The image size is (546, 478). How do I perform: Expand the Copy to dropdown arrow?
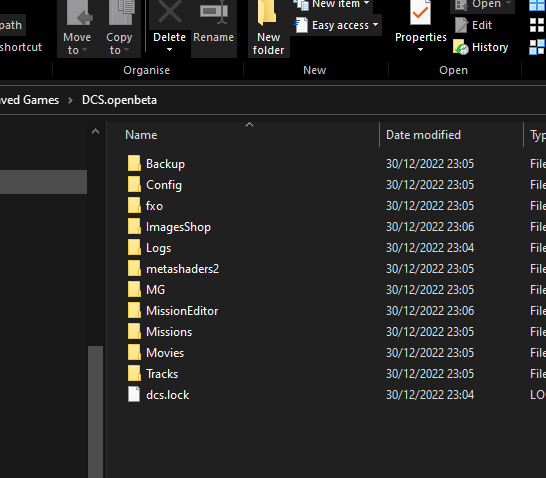point(127,50)
